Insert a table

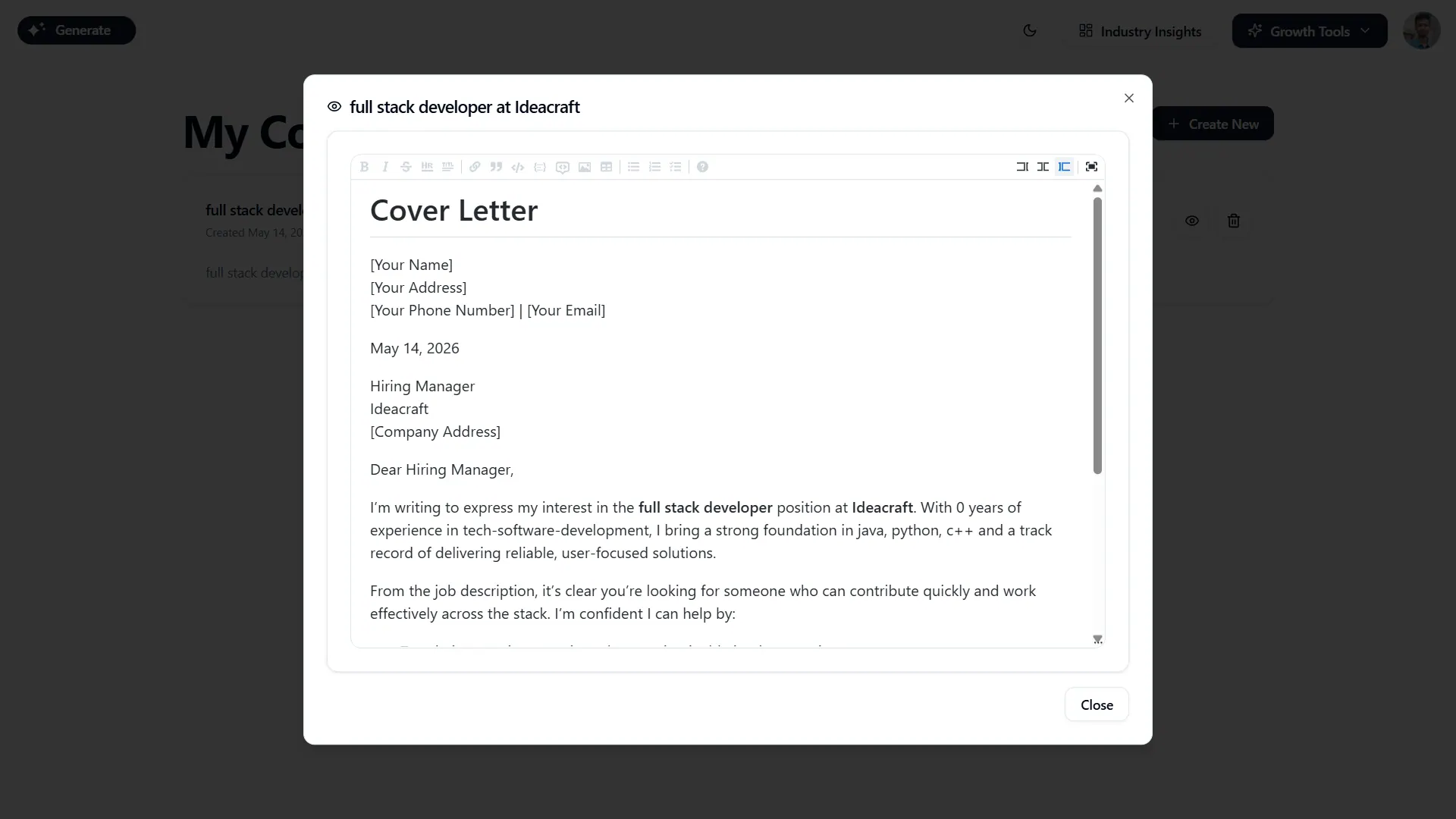point(607,167)
